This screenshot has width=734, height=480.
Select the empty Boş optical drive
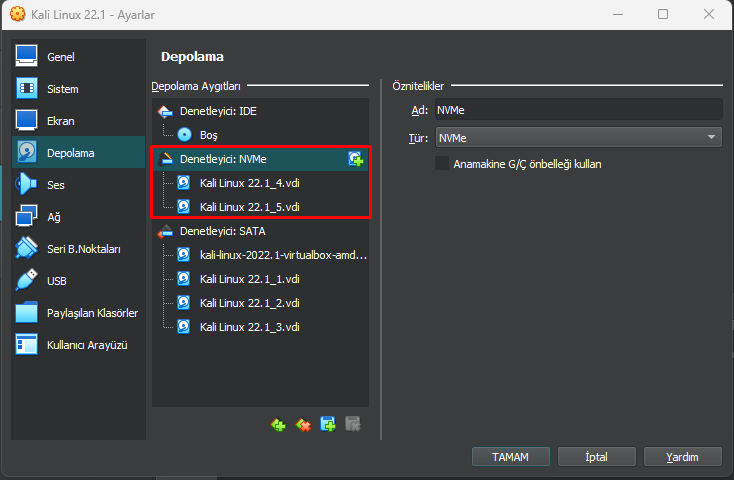click(x=261, y=135)
